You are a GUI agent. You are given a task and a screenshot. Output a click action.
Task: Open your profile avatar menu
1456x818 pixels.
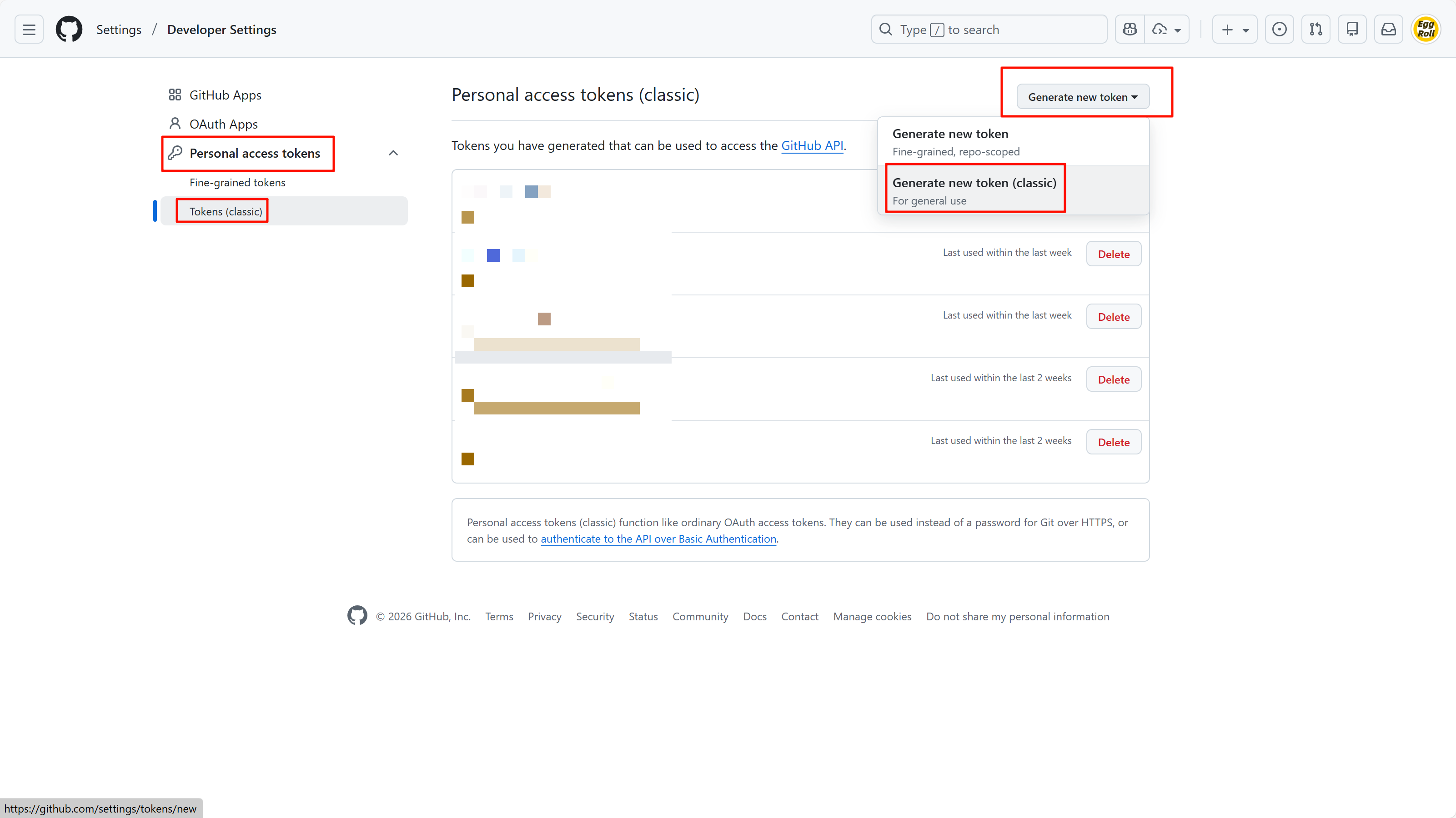point(1426,29)
